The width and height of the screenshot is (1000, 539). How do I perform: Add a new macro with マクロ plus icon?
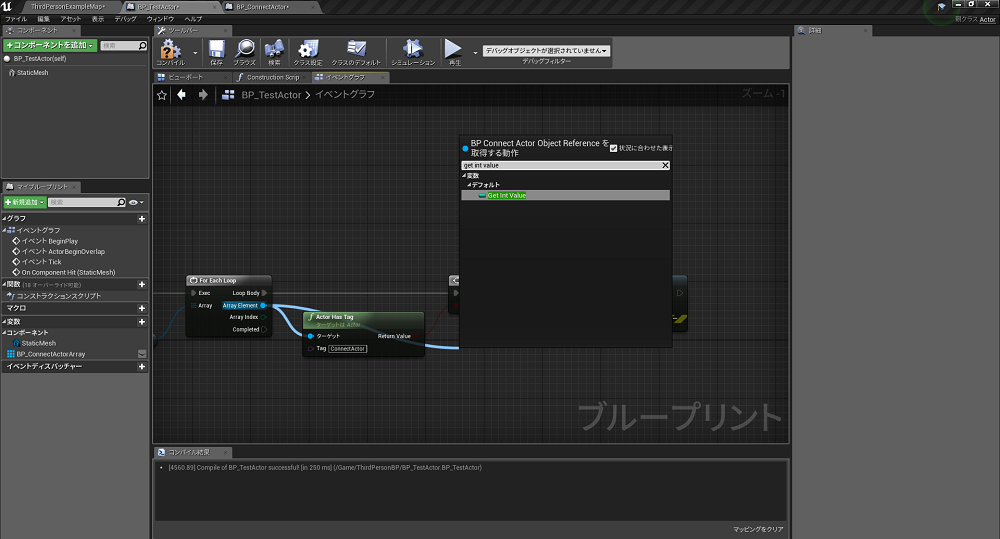click(x=142, y=308)
